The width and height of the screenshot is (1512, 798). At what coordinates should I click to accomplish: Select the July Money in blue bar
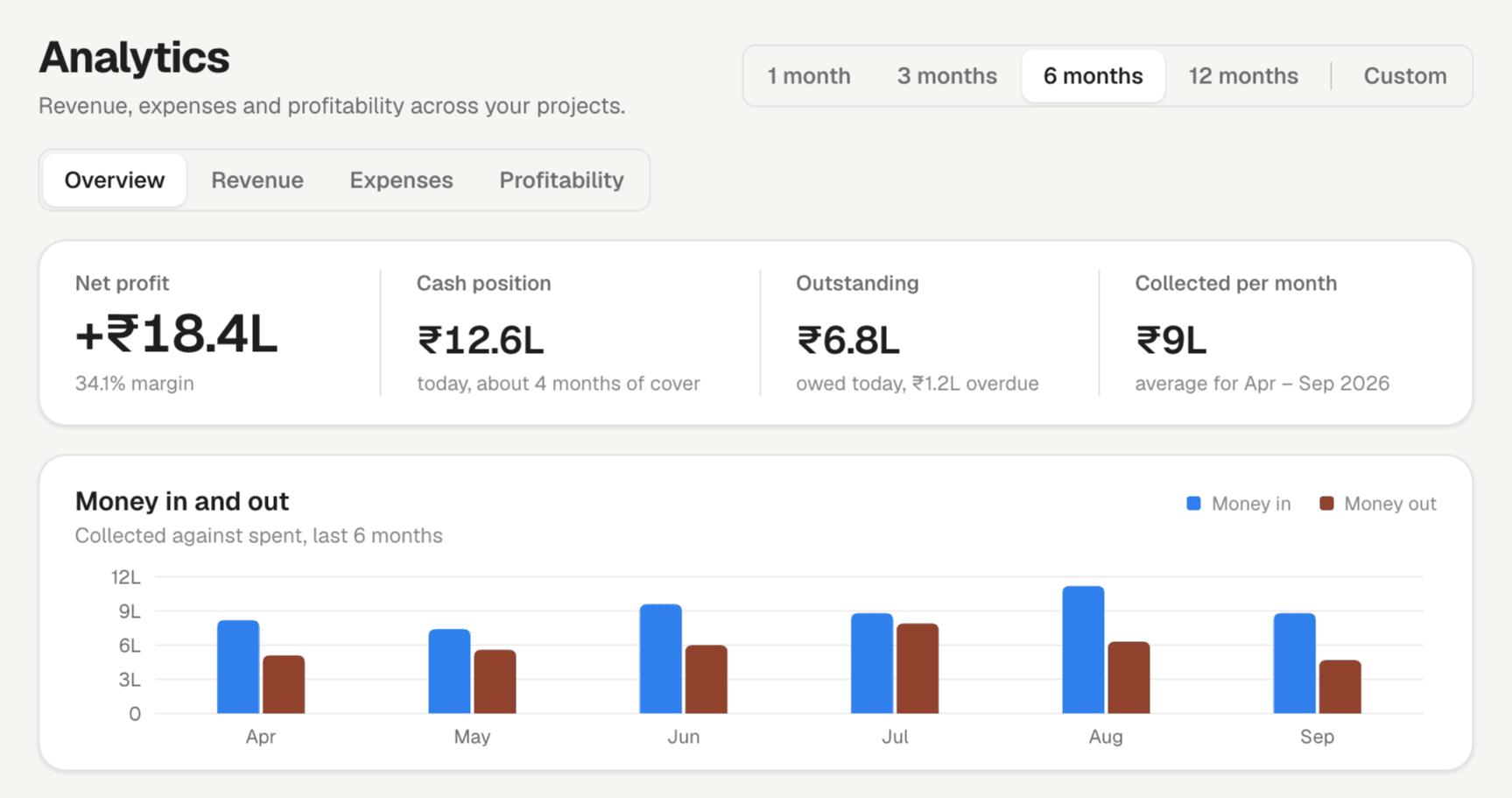coord(872,663)
